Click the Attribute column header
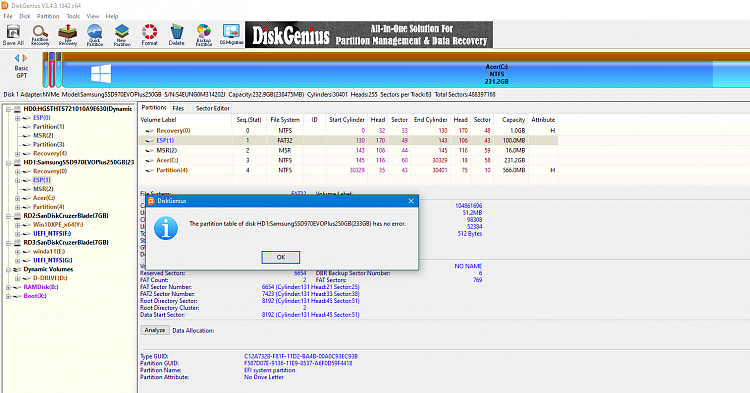Image resolution: width=750 pixels, height=393 pixels. pos(543,120)
